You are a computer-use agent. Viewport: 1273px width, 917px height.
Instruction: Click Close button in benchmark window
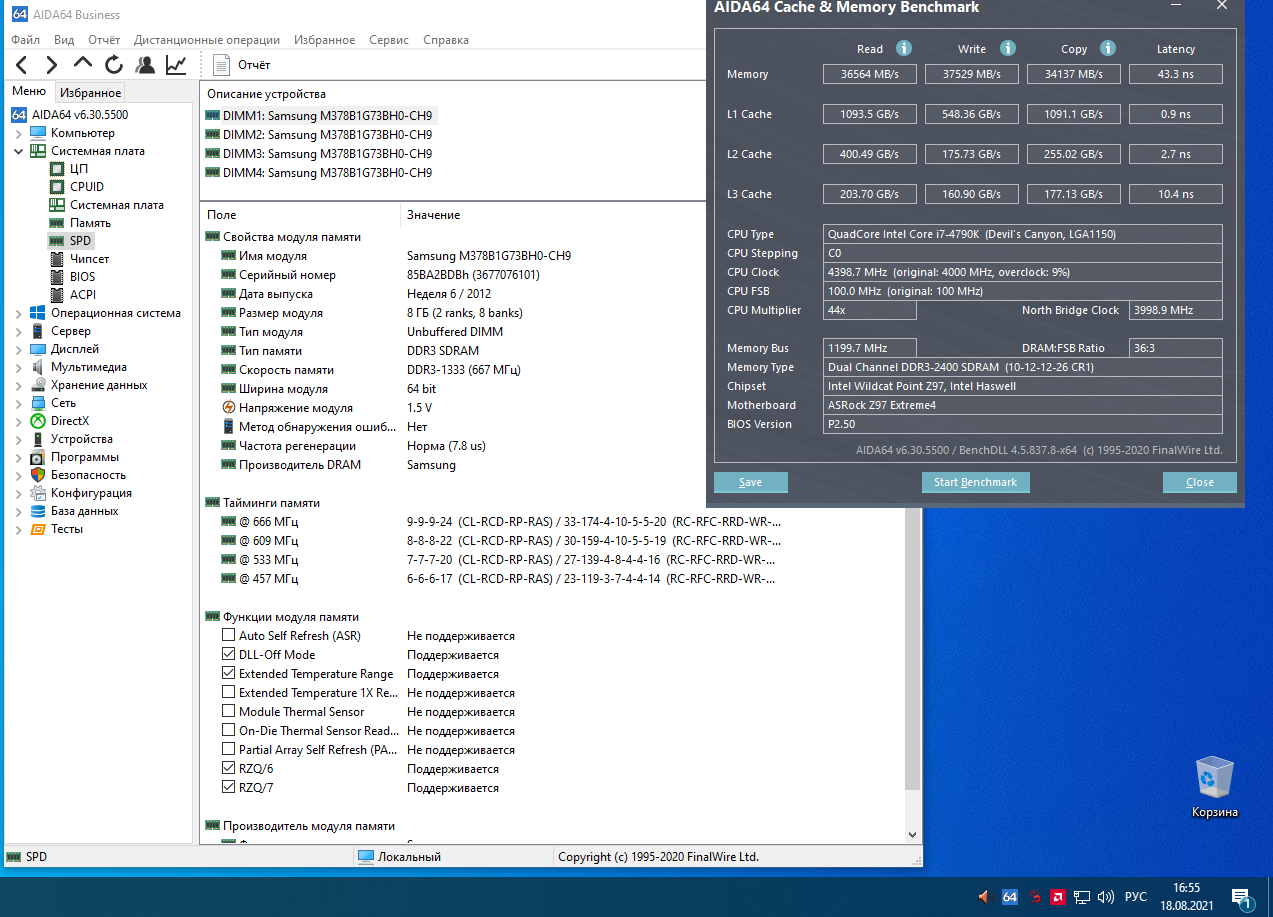[1200, 482]
